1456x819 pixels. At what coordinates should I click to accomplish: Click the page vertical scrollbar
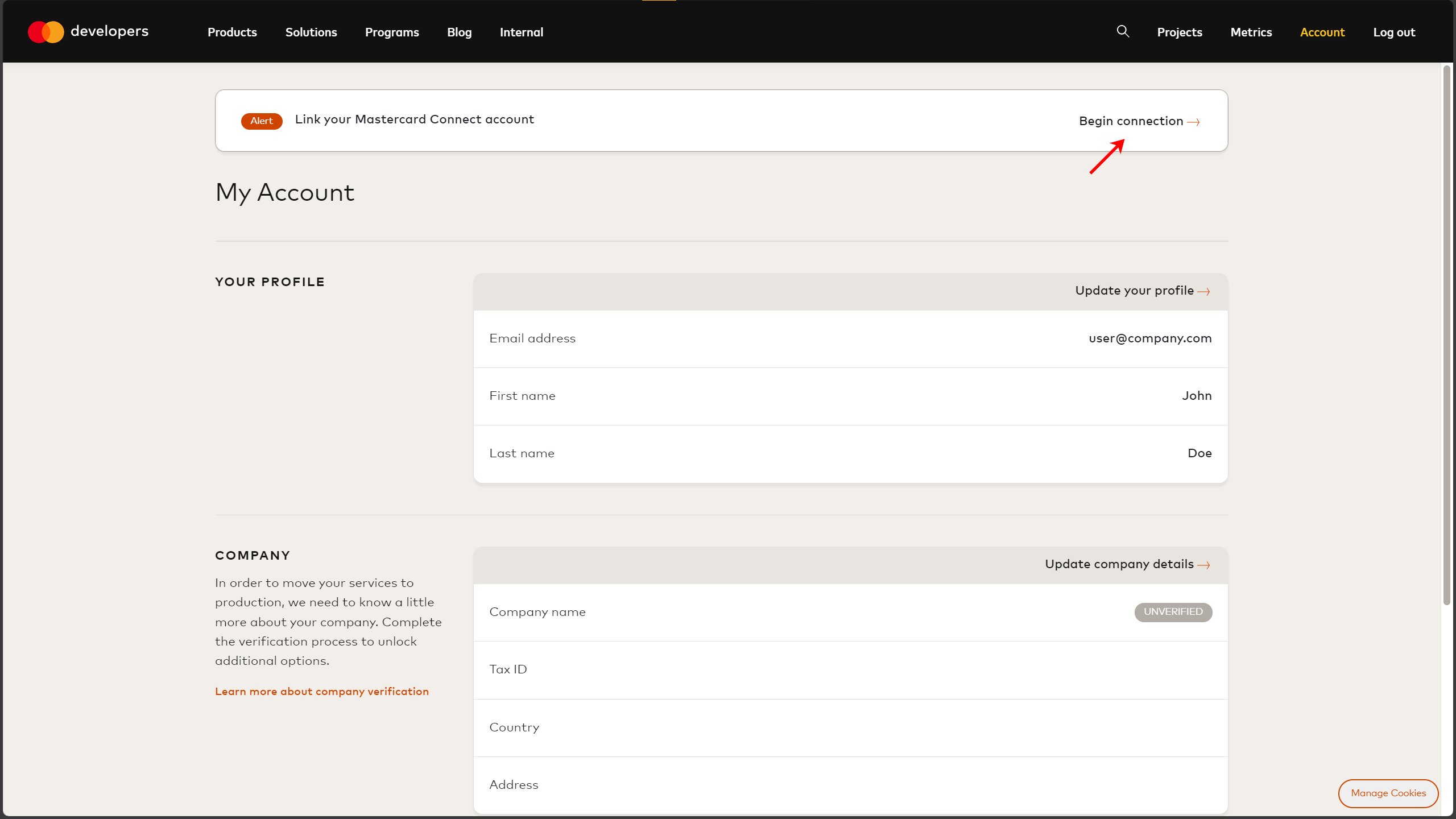tap(1446, 336)
